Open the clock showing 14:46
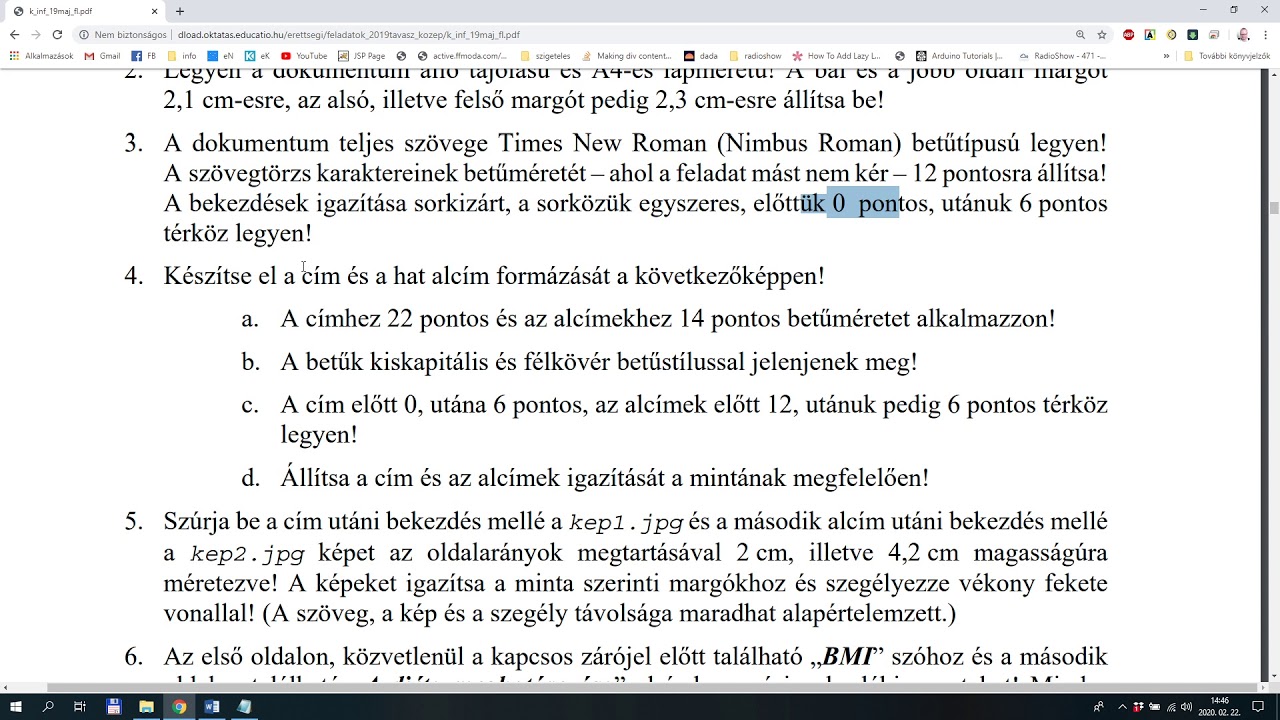Image resolution: width=1280 pixels, height=720 pixels. 1219,706
